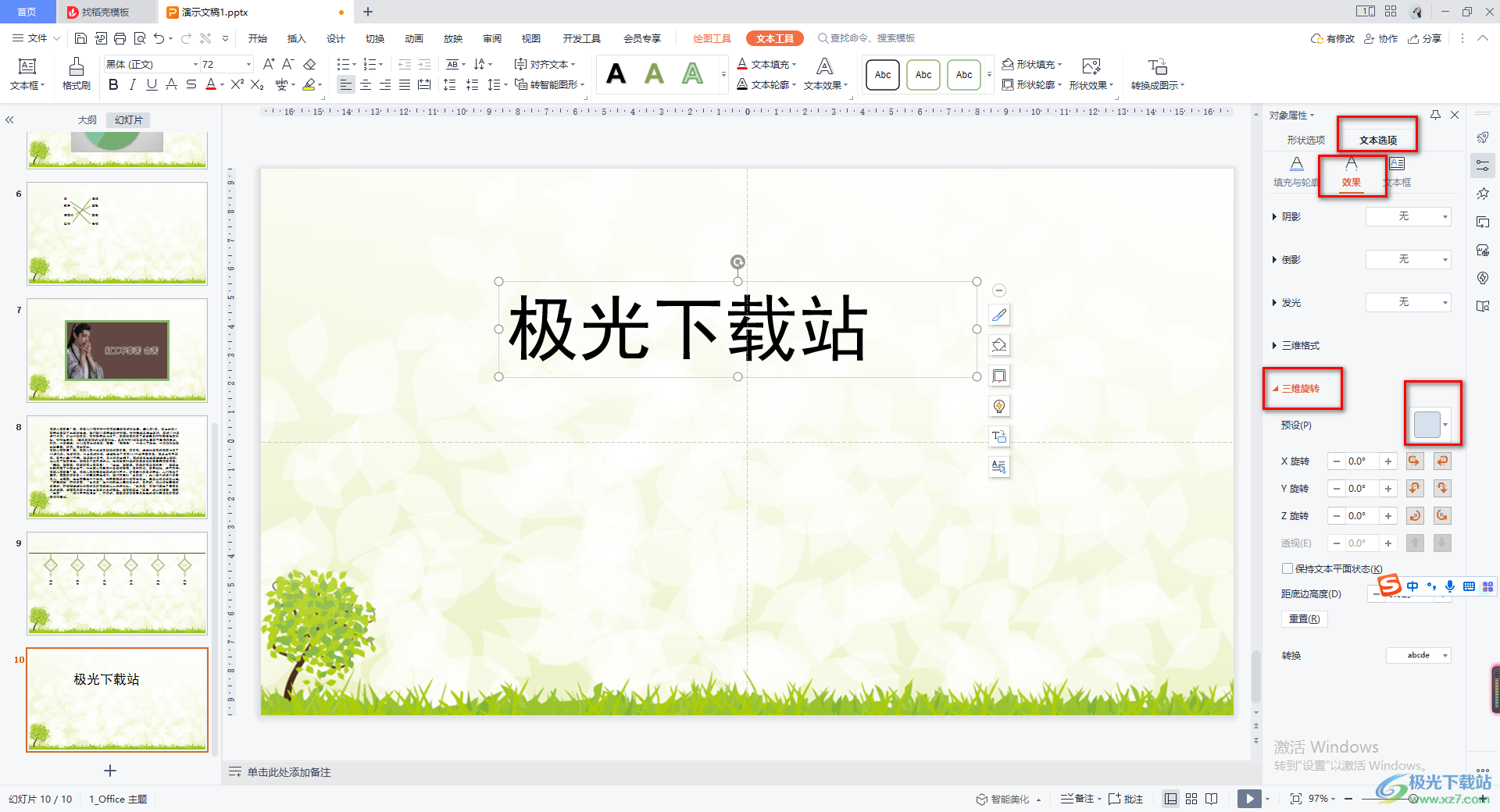The width and height of the screenshot is (1500, 812).
Task: Click the Save icon in quick toolbar
Action: [80, 38]
